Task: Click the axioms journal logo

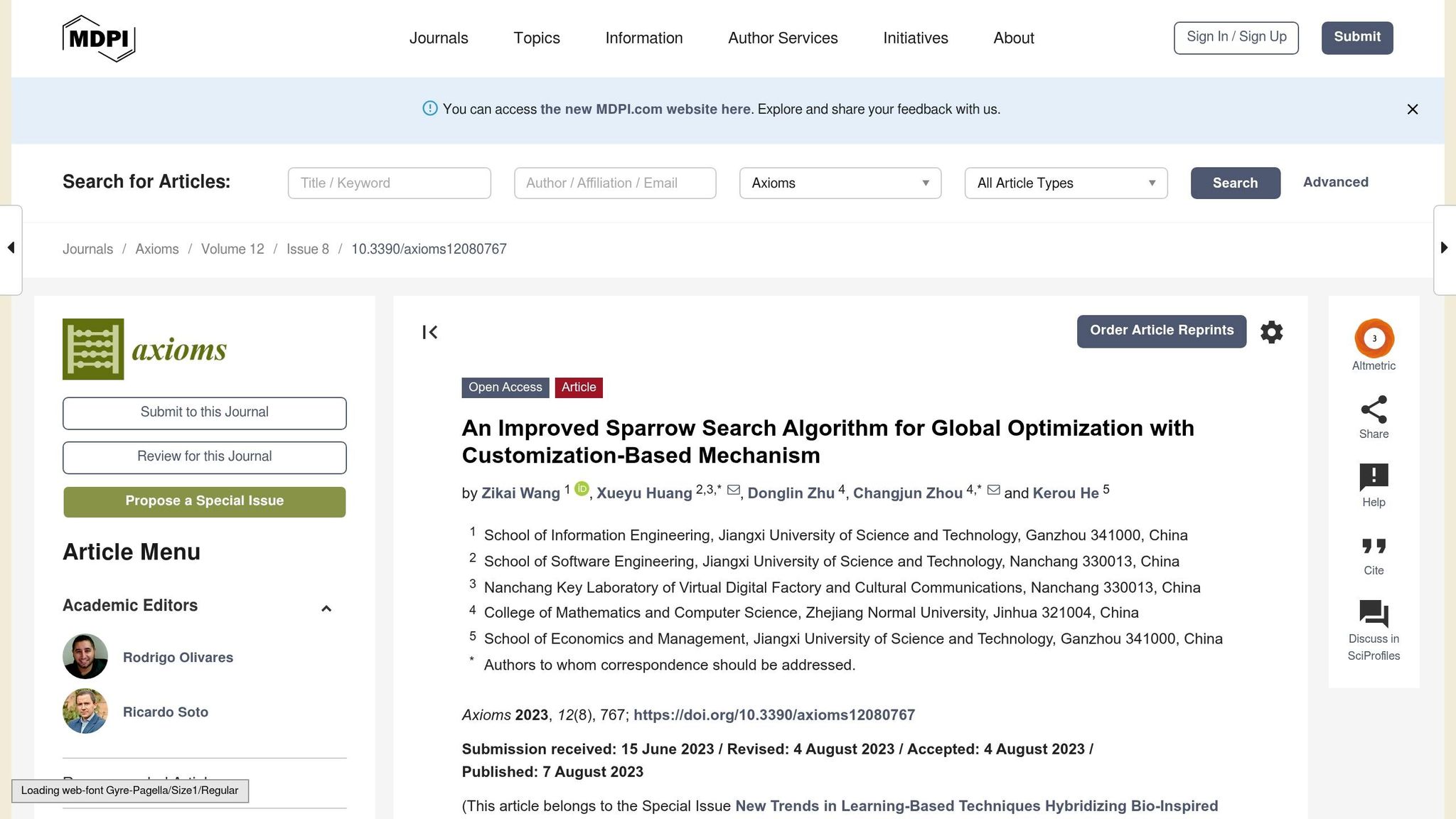Action: tap(145, 349)
